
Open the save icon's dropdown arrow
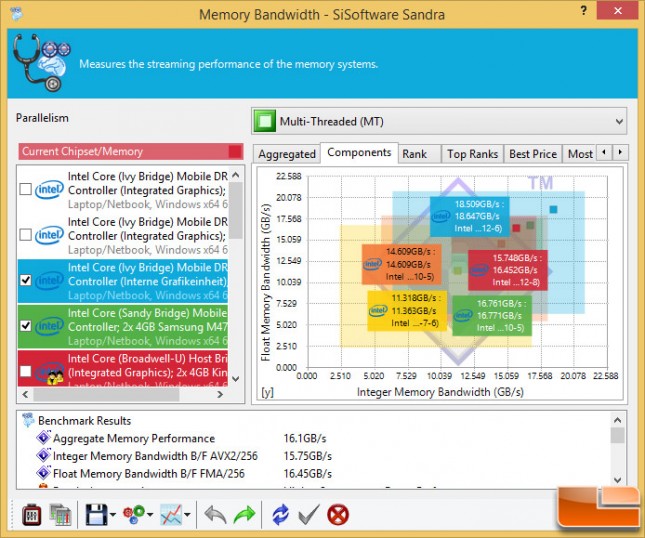click(113, 515)
